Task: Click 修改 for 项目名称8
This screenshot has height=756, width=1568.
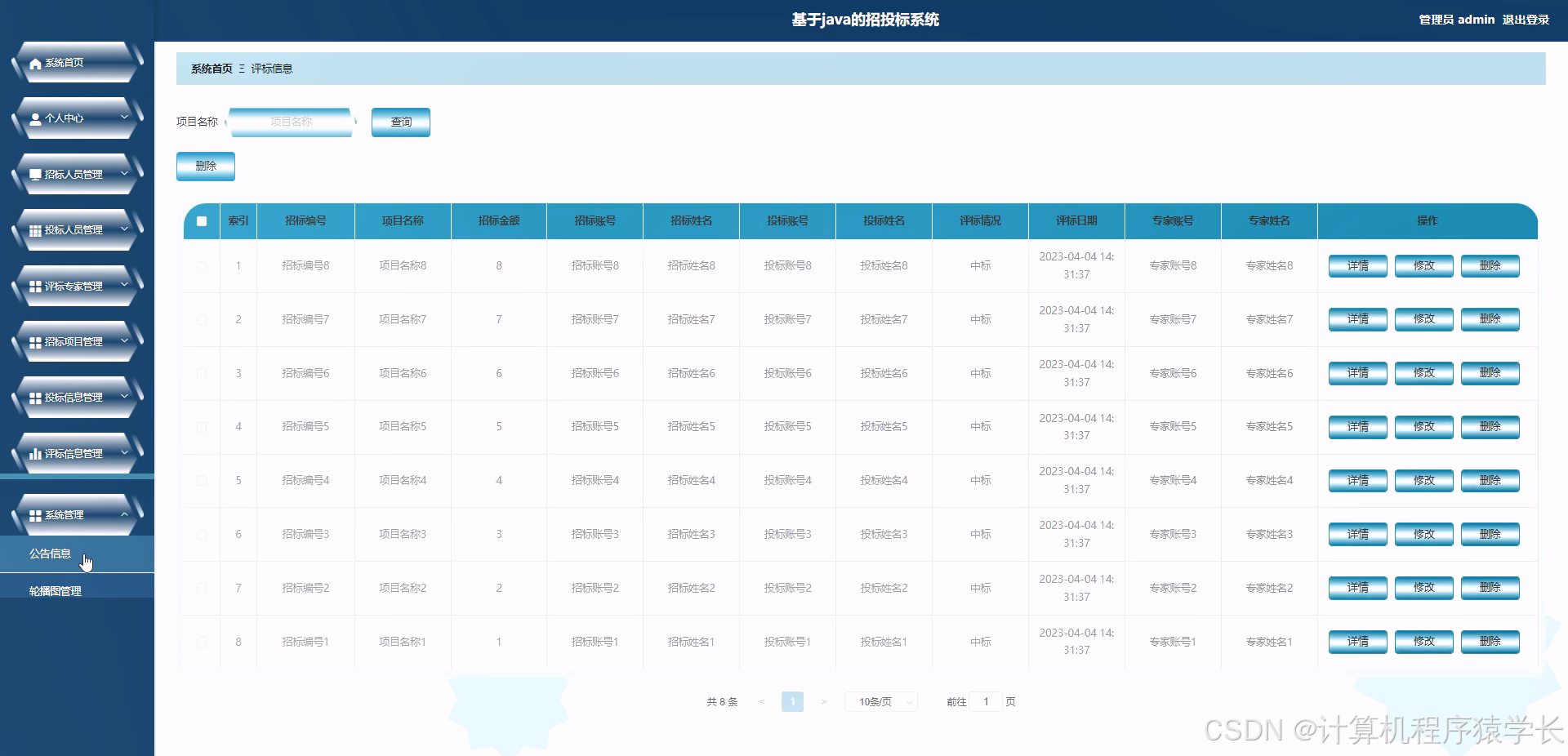Action: click(1423, 266)
